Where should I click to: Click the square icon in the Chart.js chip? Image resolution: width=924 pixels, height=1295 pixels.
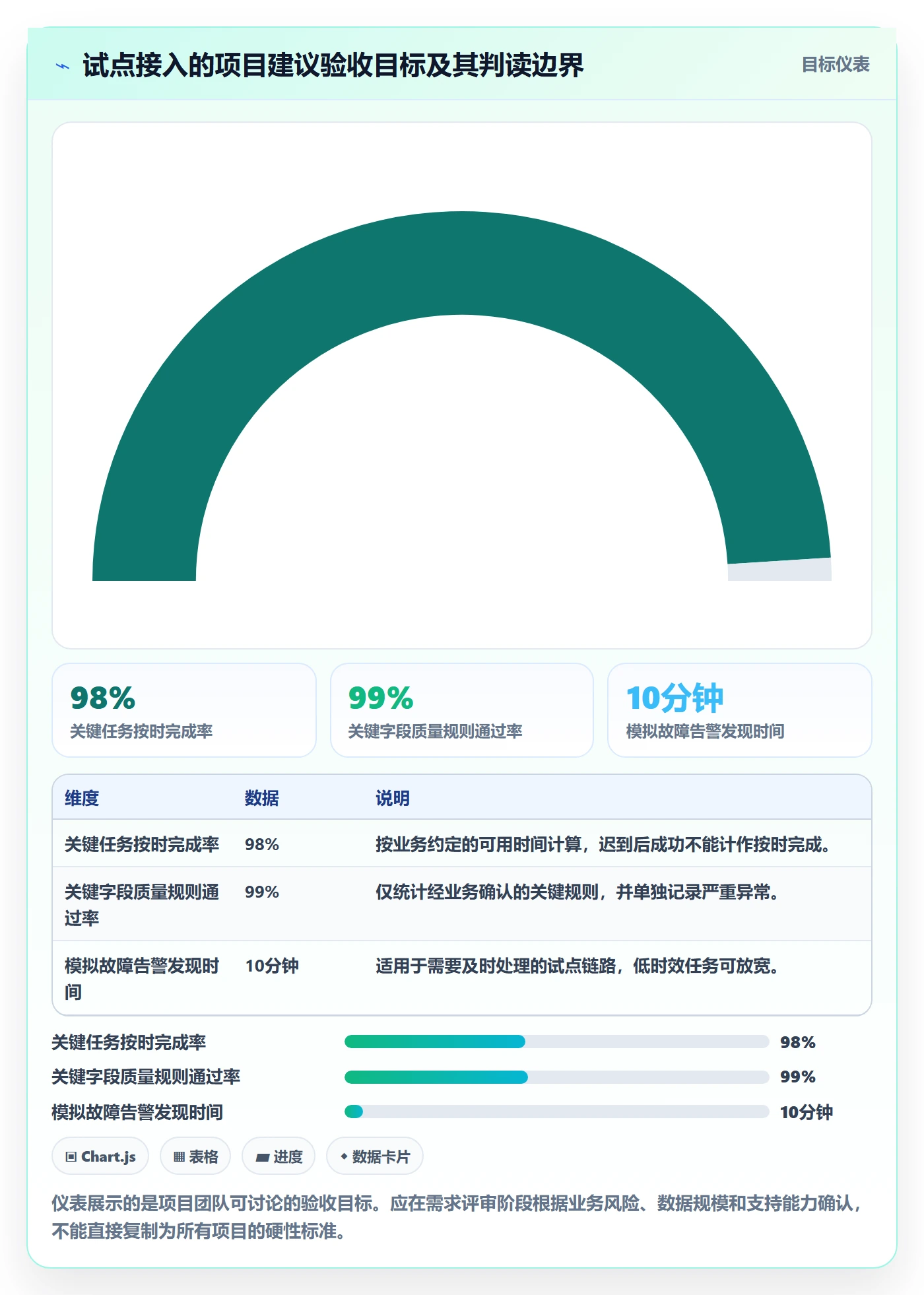(71, 1156)
